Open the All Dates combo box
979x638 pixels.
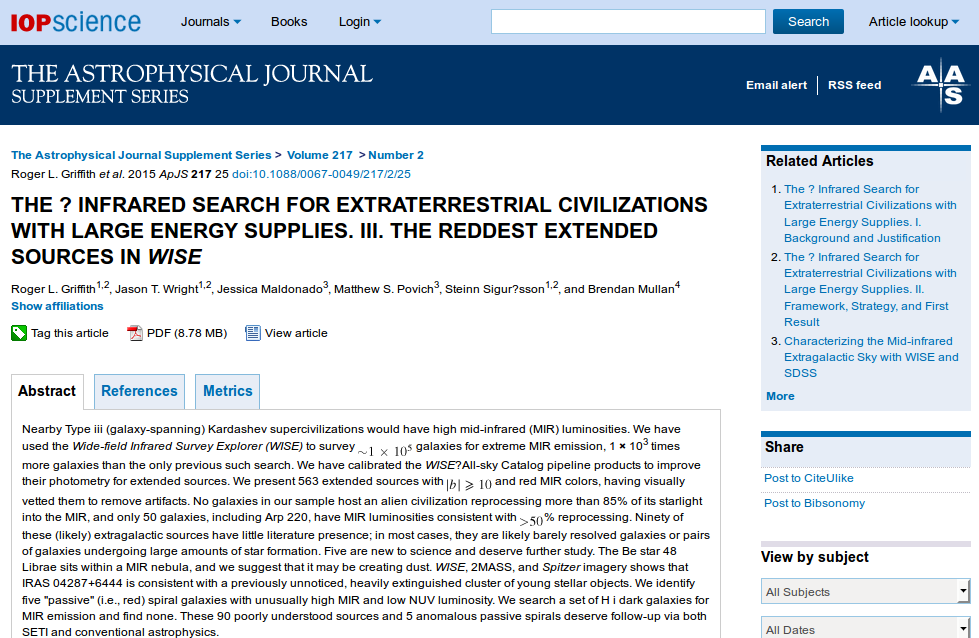pos(865,627)
